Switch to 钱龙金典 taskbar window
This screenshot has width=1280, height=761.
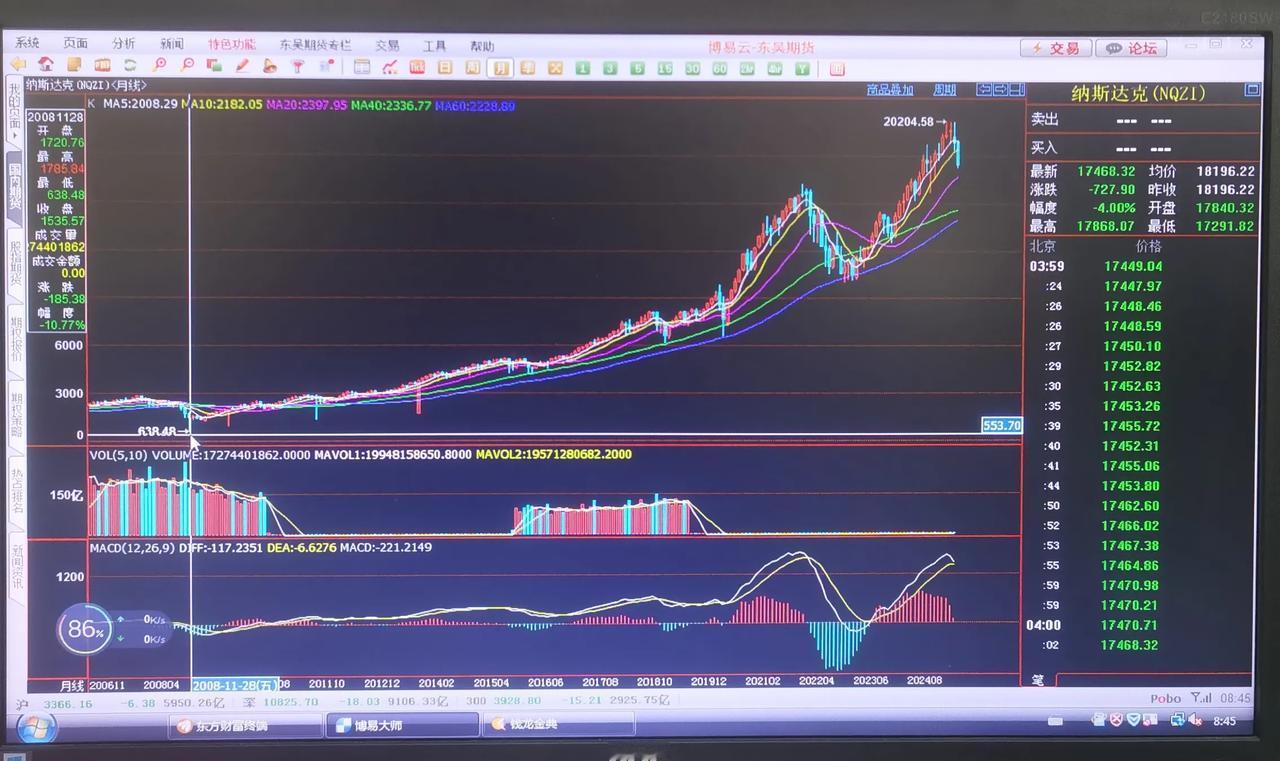tap(559, 725)
